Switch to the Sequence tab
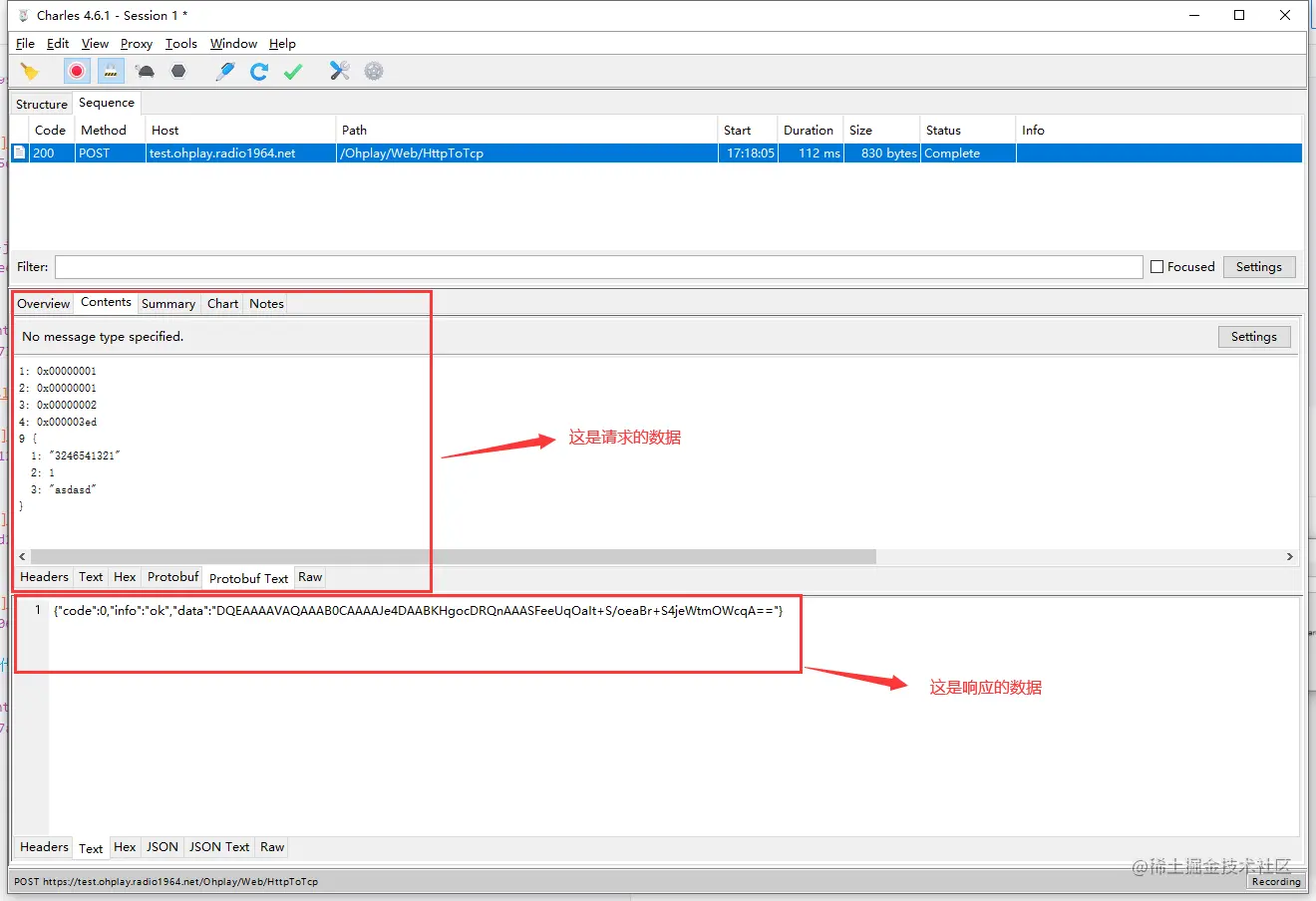1316x901 pixels. [x=107, y=103]
